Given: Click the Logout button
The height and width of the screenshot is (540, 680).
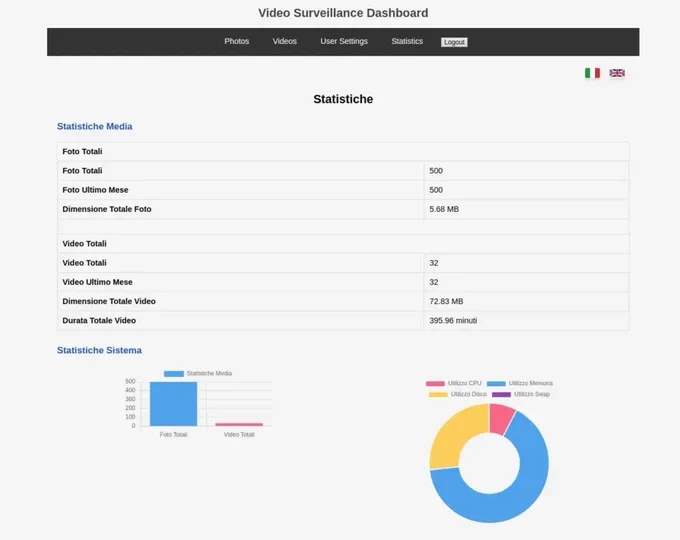Looking at the screenshot, I should point(454,42).
